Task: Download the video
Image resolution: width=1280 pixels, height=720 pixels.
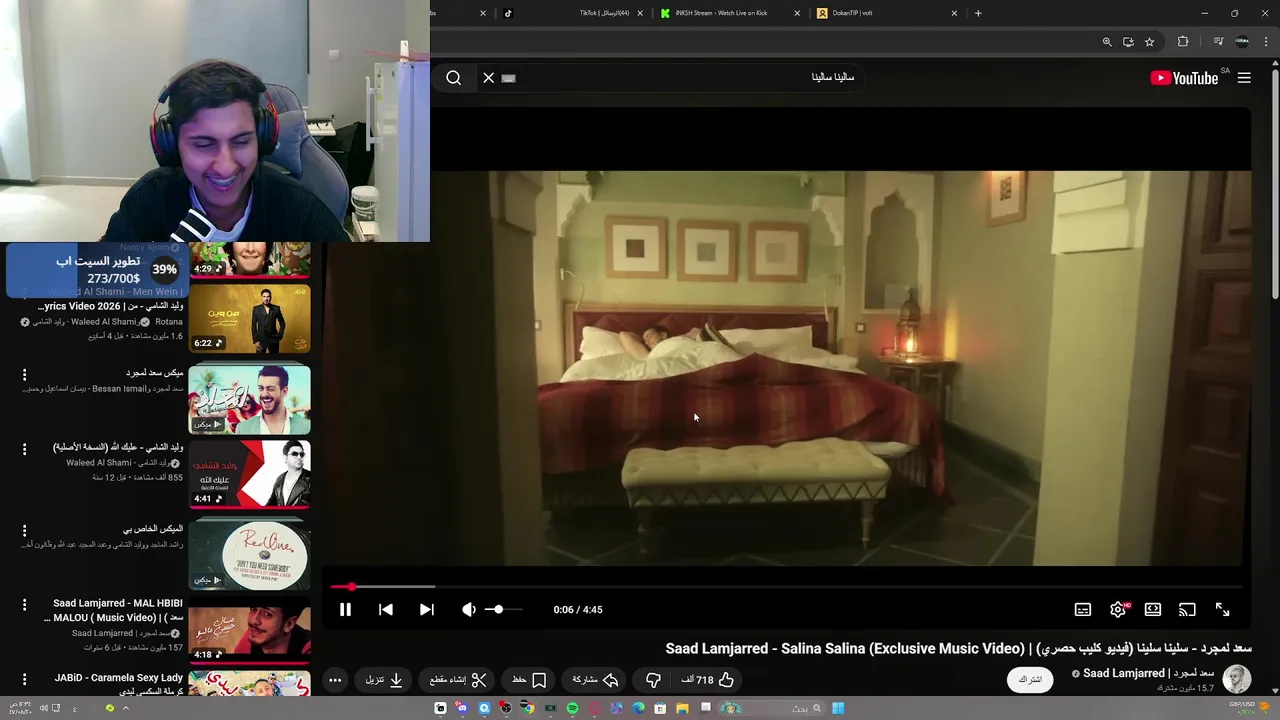Action: click(x=384, y=680)
